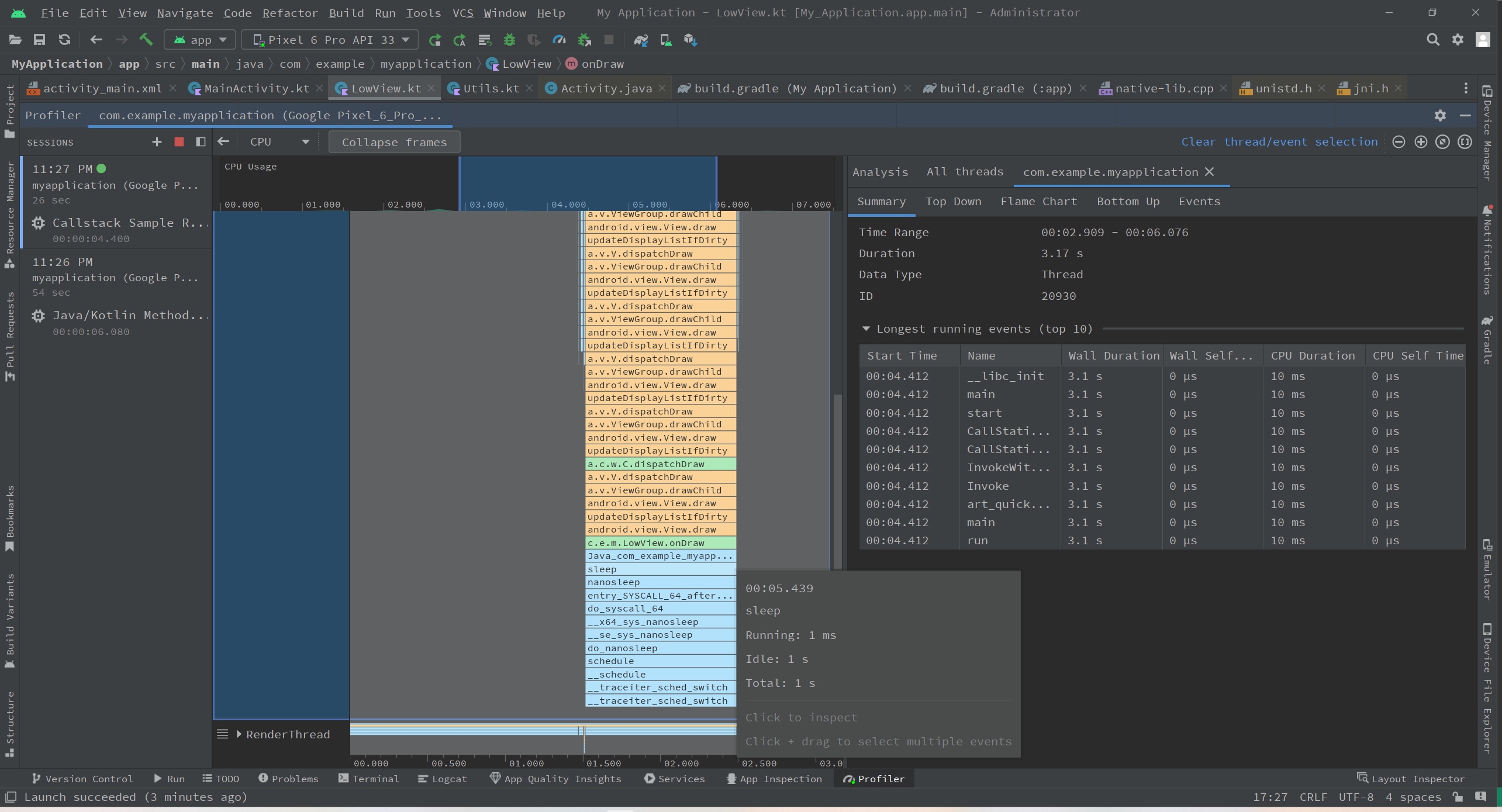This screenshot has width=1502, height=812.
Task: Open IDE settings gear in main toolbar
Action: [1458, 40]
